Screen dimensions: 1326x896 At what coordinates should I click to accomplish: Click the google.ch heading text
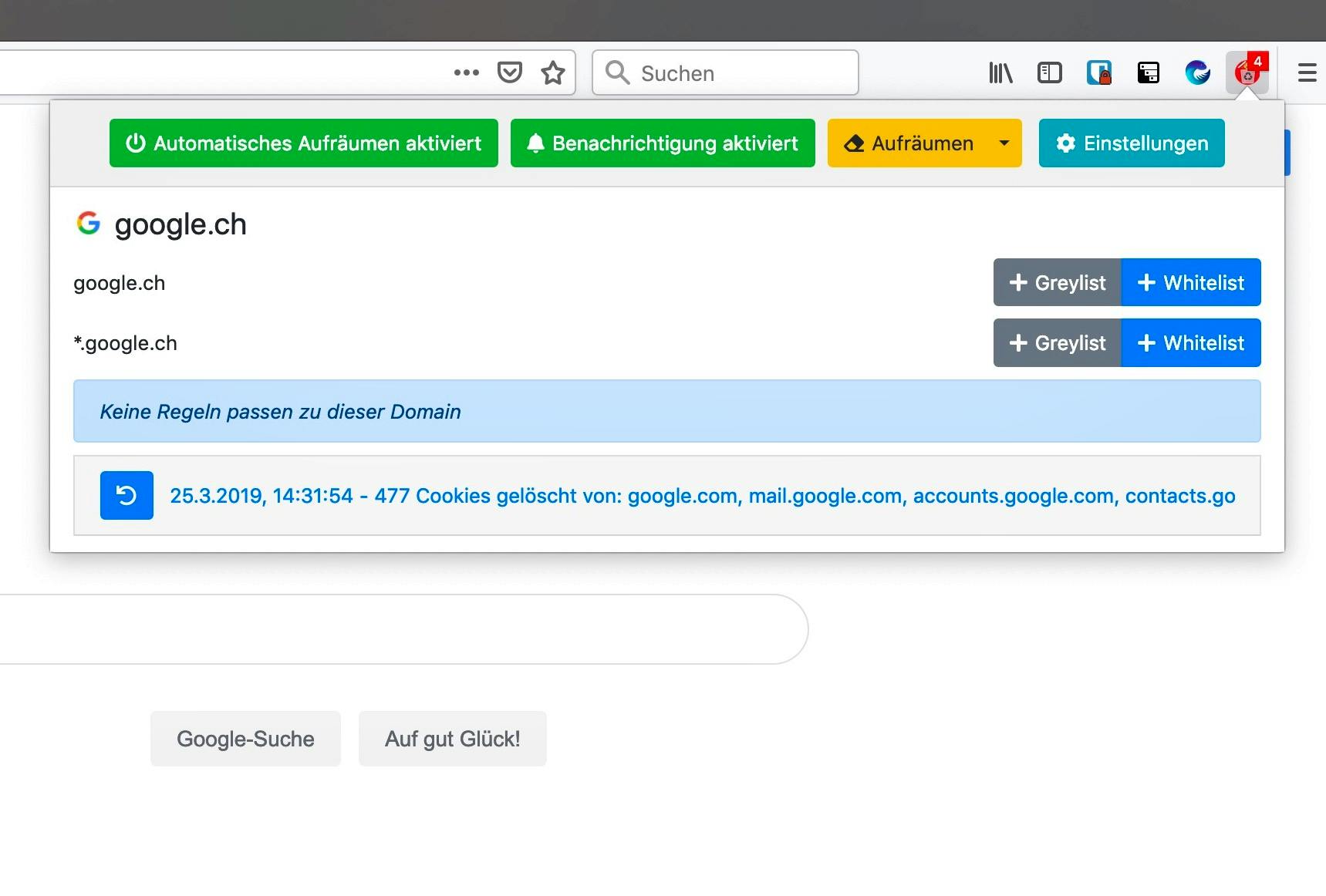(x=181, y=224)
